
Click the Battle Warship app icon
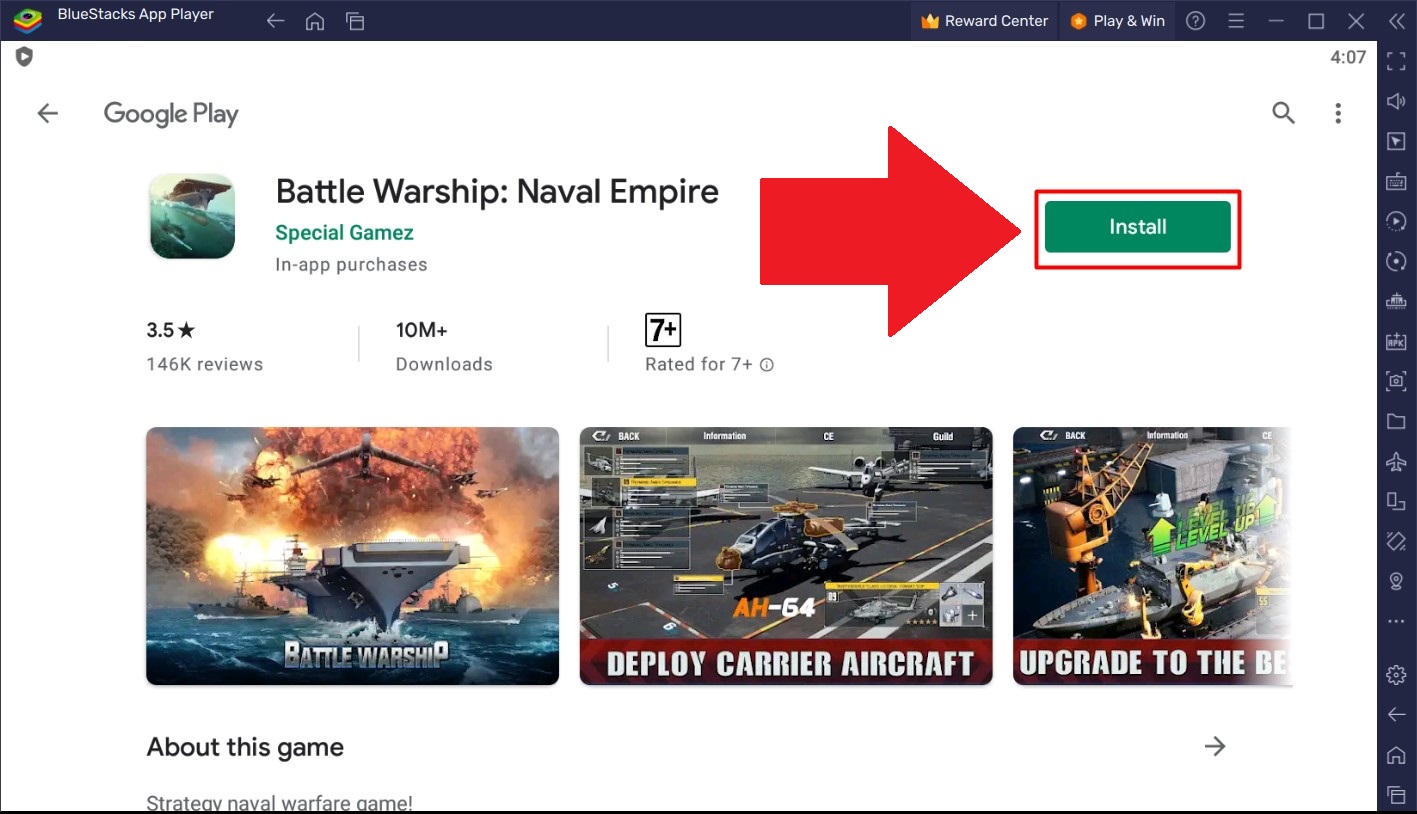[192, 216]
